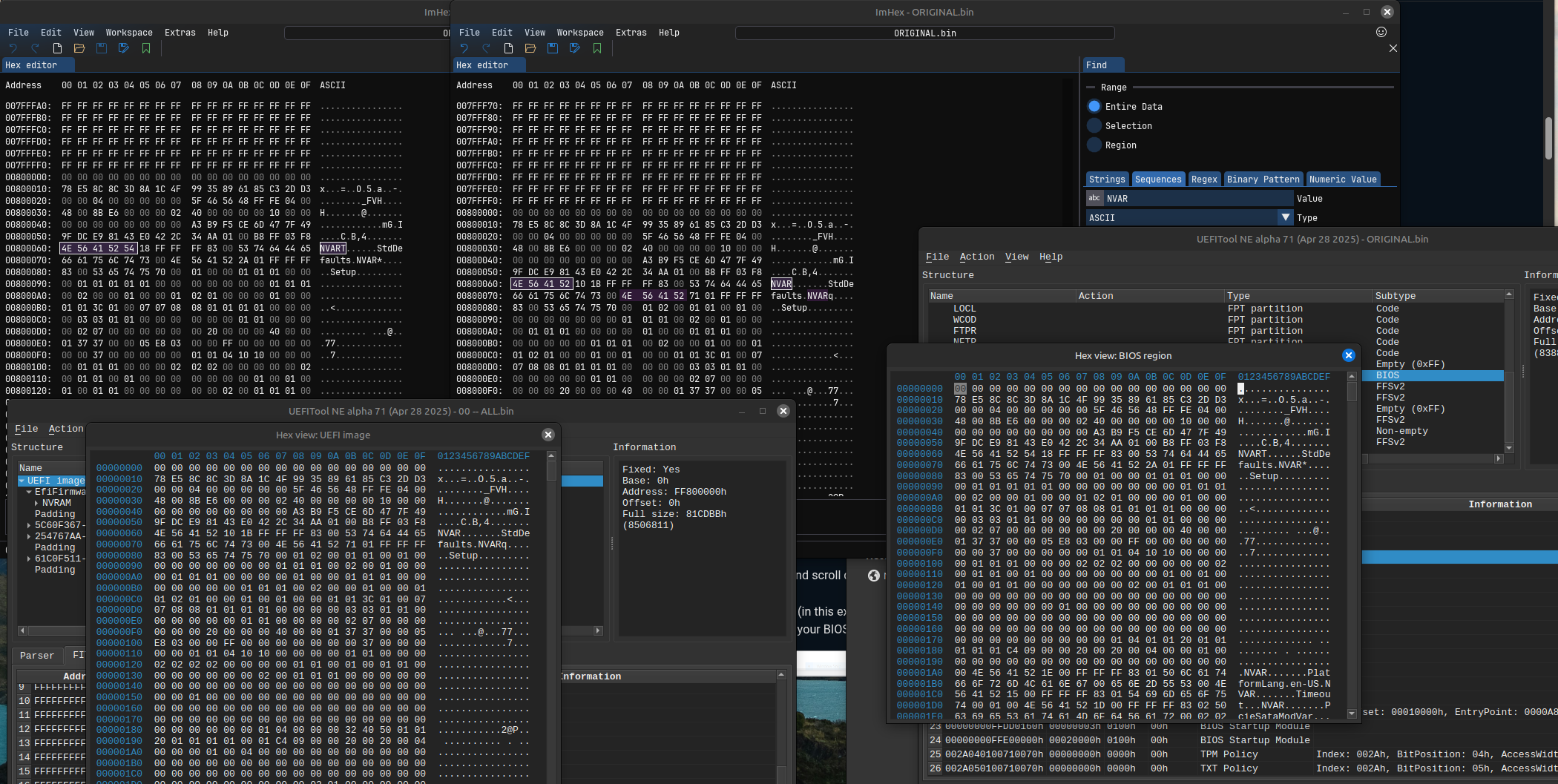Screen dimensions: 1558x784
Task: Open the Binary Pattern search tab
Action: click(1263, 179)
